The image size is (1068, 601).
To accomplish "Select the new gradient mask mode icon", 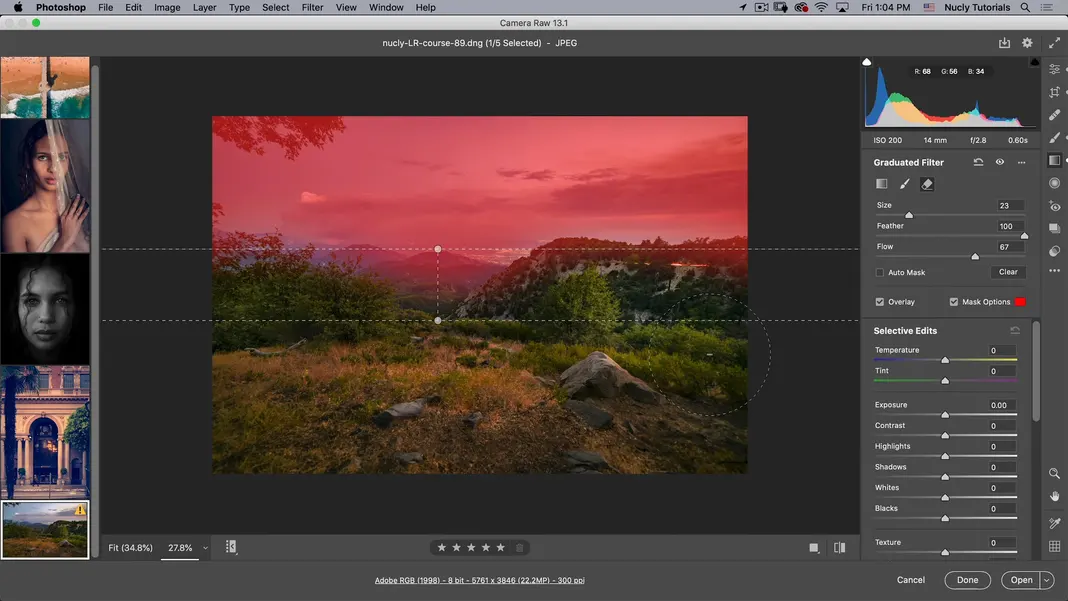I will (x=881, y=184).
